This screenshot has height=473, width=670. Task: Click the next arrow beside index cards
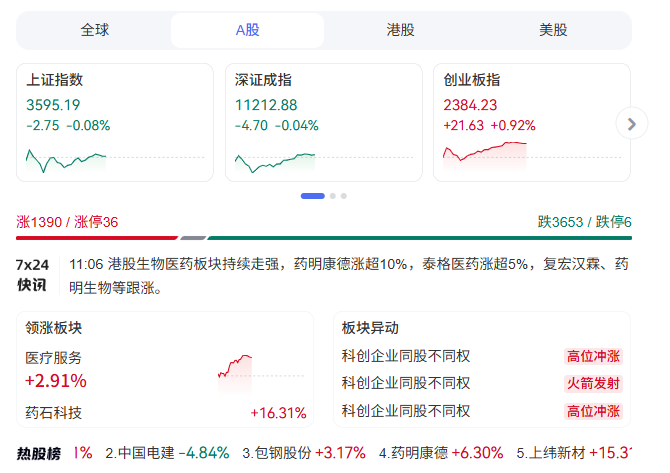(x=630, y=124)
